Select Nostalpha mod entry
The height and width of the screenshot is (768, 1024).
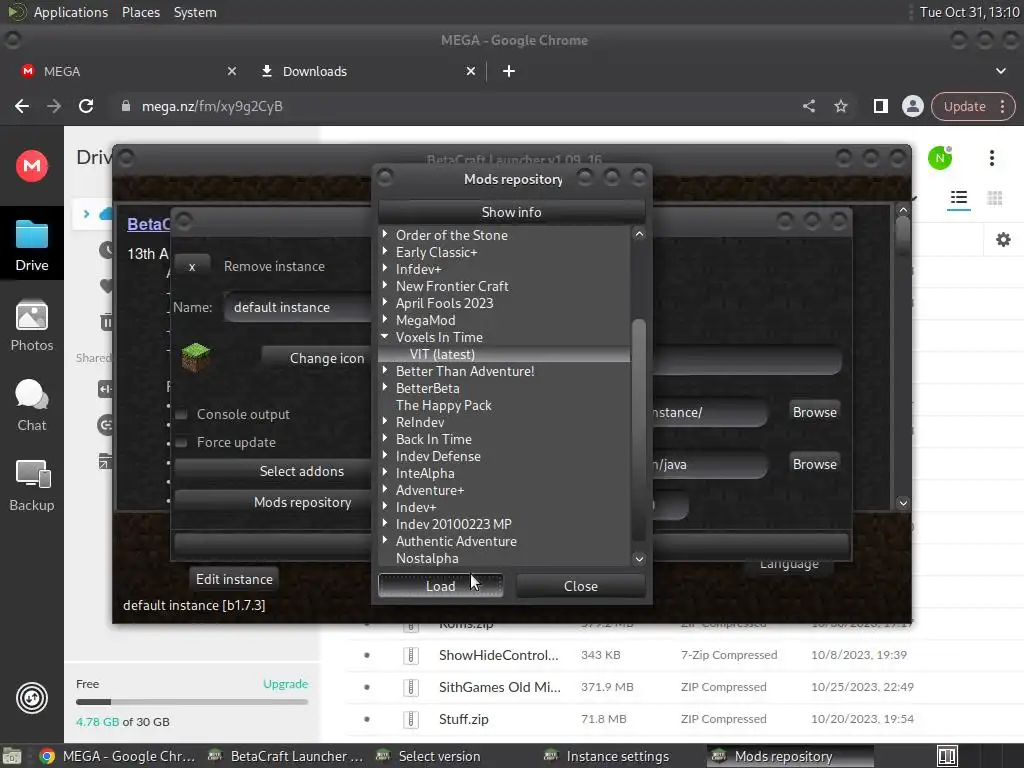tap(427, 558)
